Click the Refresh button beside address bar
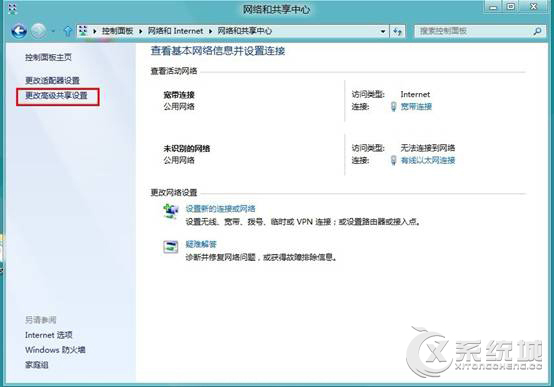This screenshot has width=554, height=387. (397, 32)
